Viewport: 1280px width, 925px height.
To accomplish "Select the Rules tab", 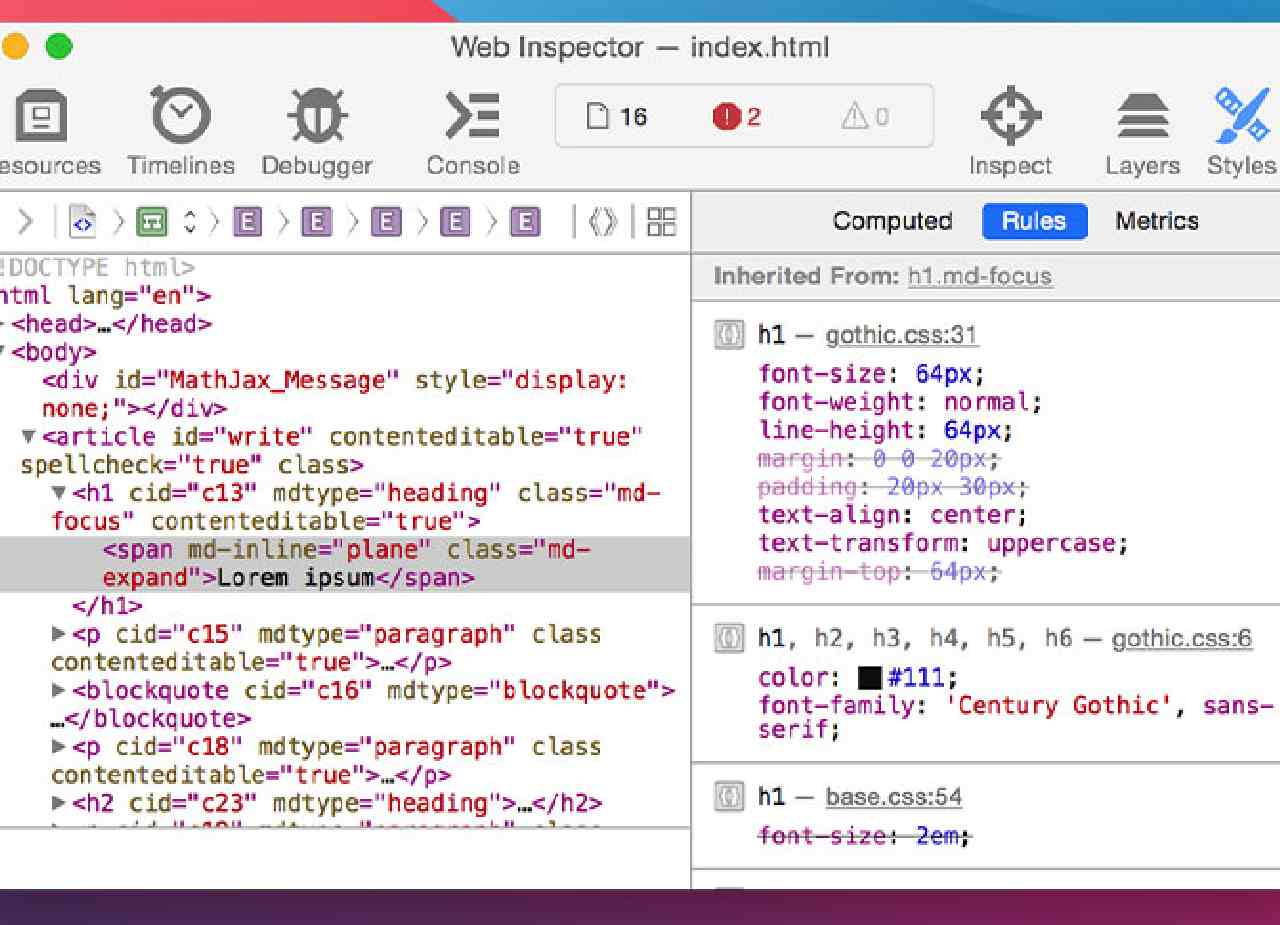I will 1034,221.
